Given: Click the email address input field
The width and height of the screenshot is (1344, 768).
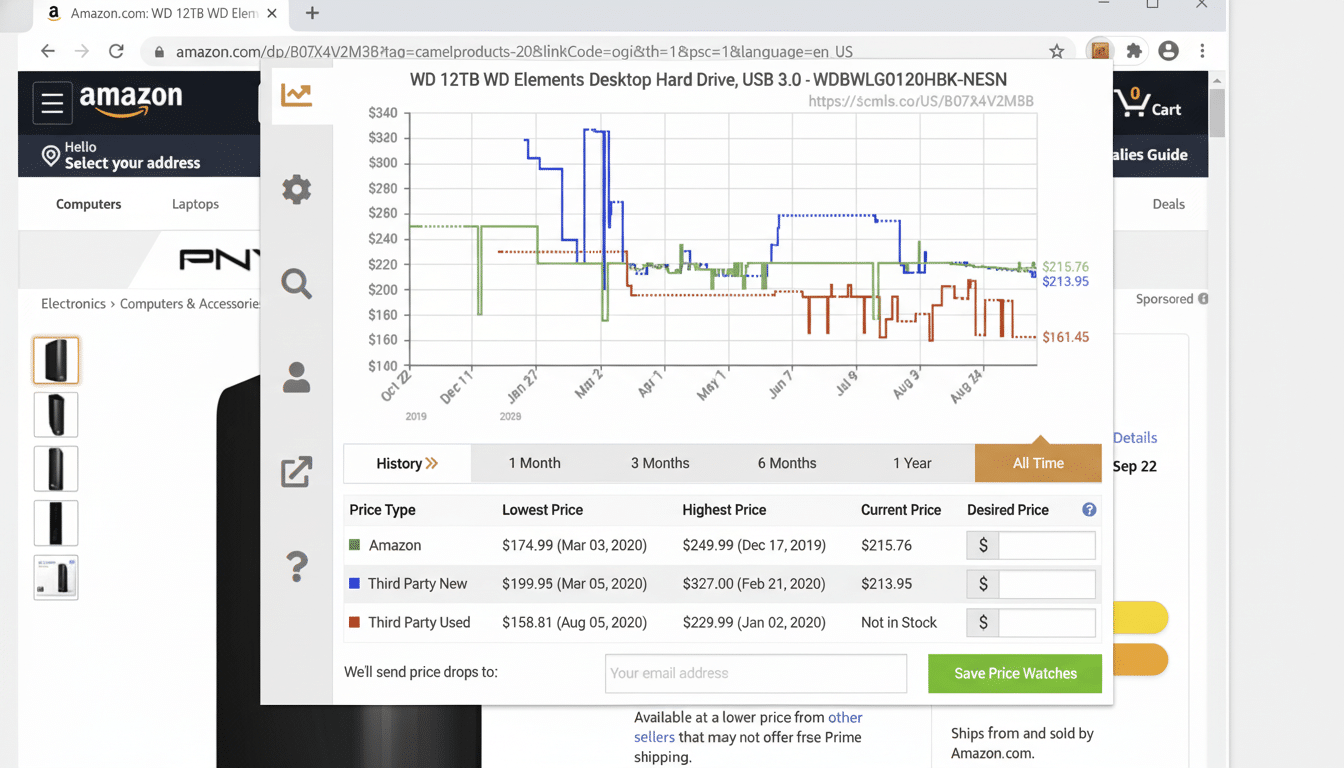Looking at the screenshot, I should (755, 673).
